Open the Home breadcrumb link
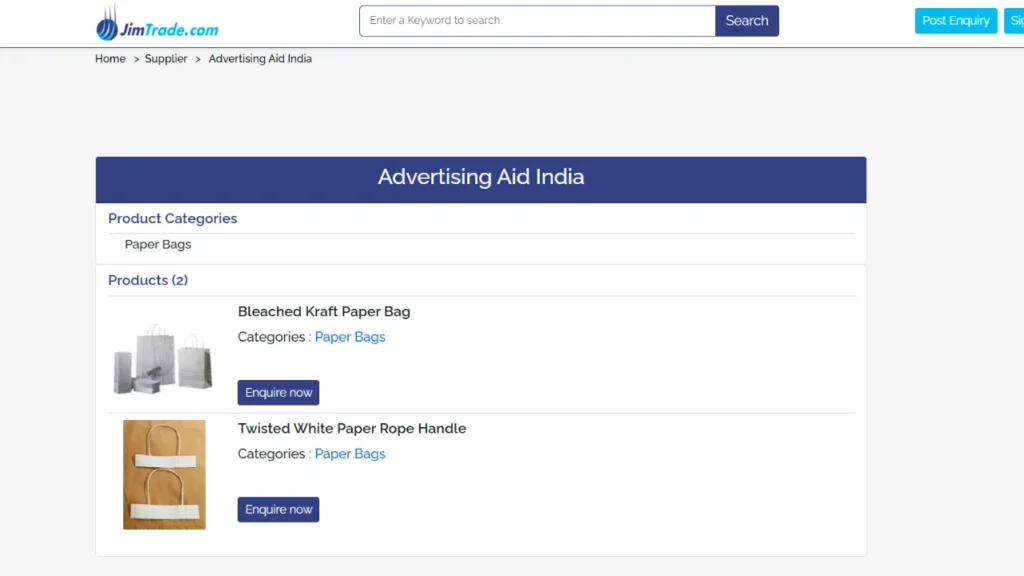This screenshot has height=576, width=1024. [x=110, y=58]
